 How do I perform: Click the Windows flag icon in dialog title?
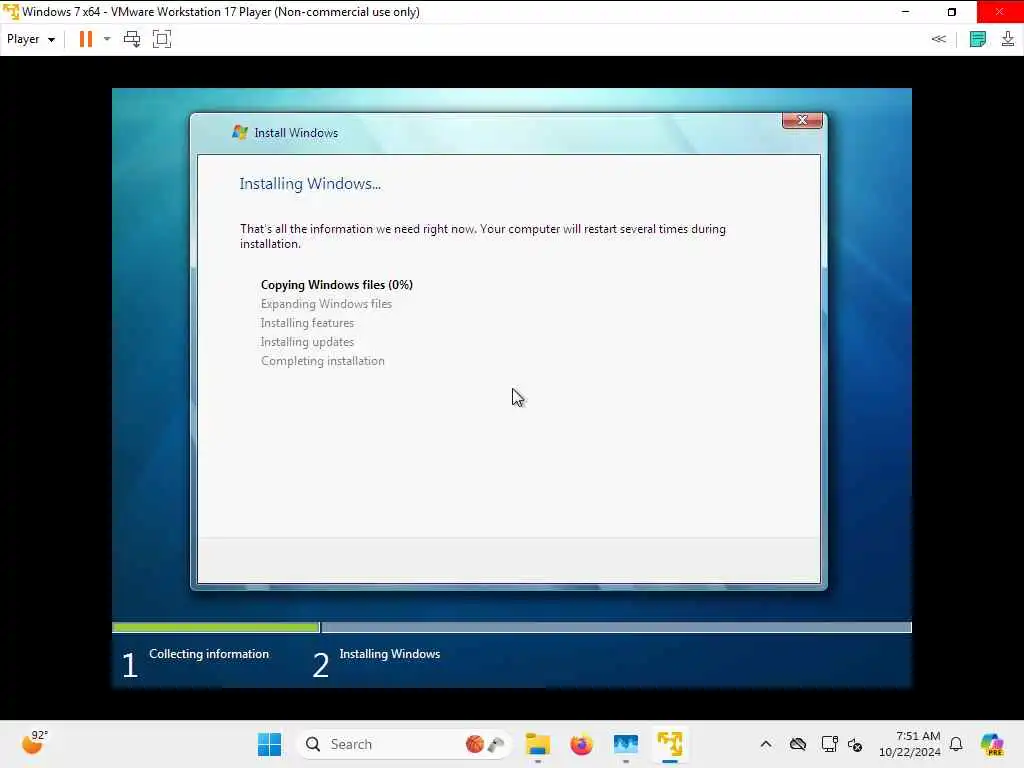click(x=240, y=133)
